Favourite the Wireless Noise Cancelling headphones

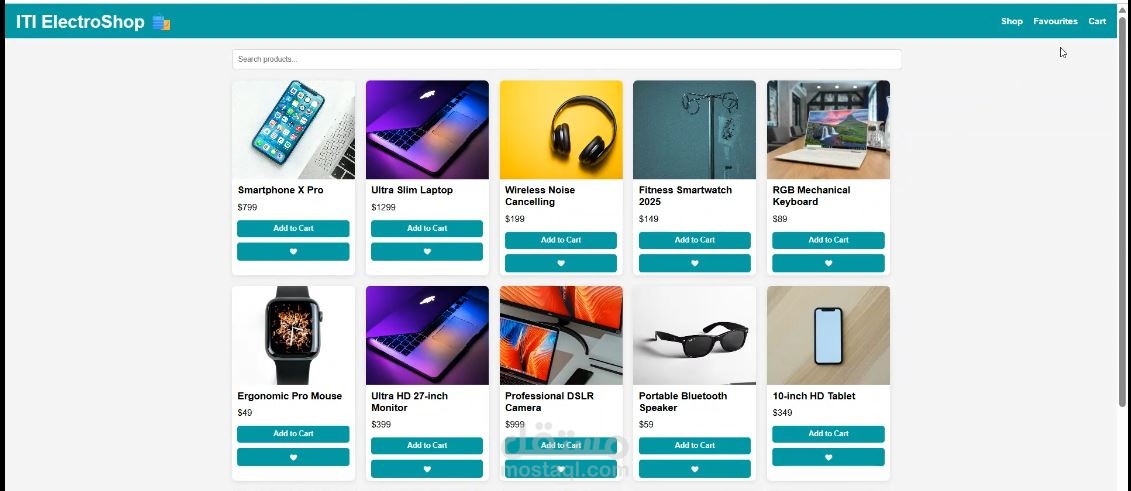(560, 263)
